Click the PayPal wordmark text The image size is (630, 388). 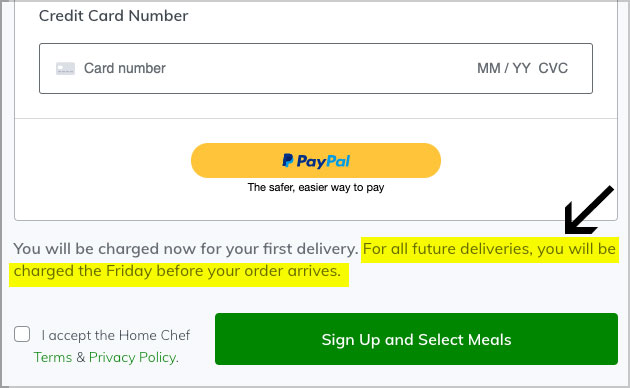point(323,161)
